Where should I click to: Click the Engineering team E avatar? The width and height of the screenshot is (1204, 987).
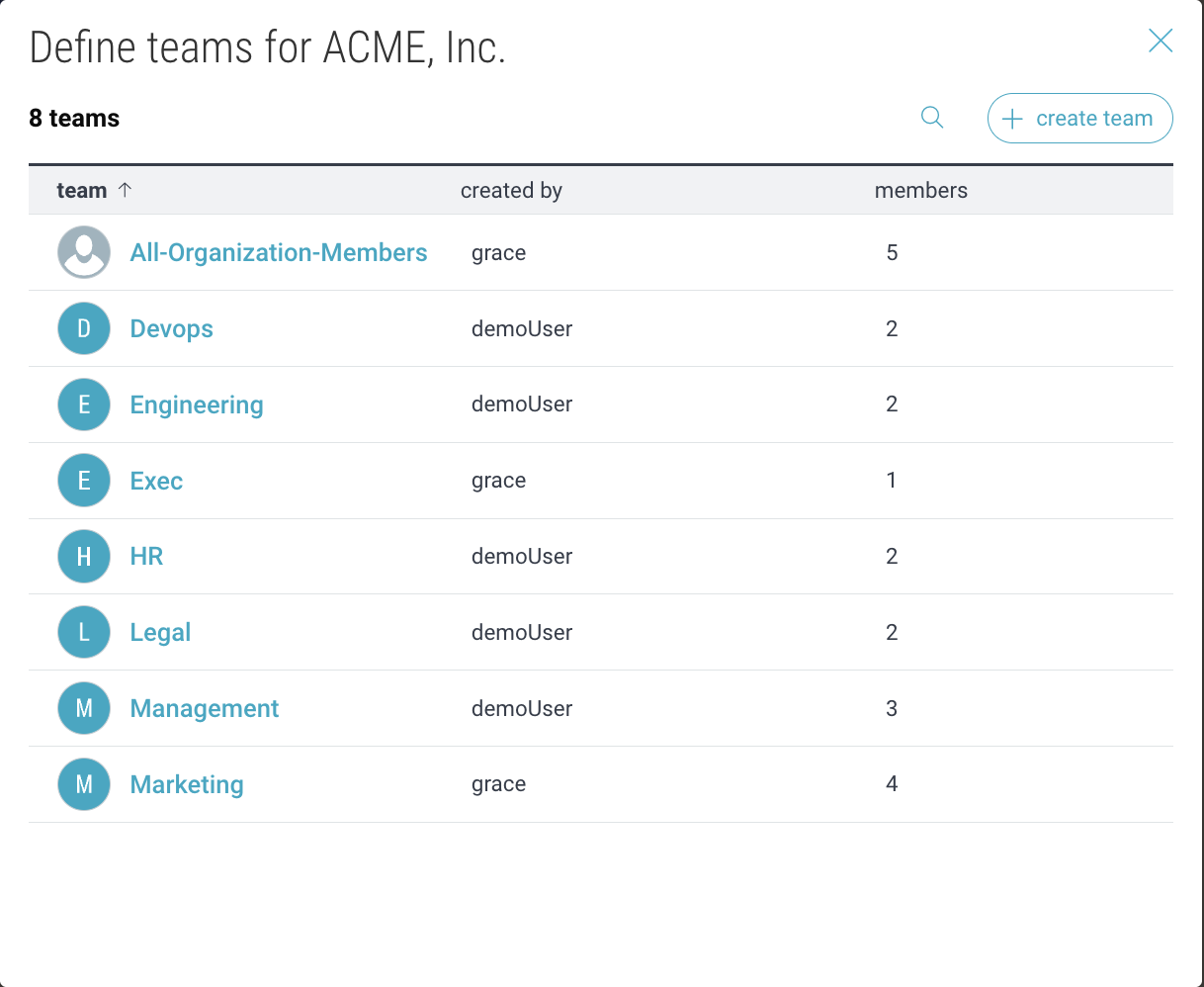[x=84, y=404]
